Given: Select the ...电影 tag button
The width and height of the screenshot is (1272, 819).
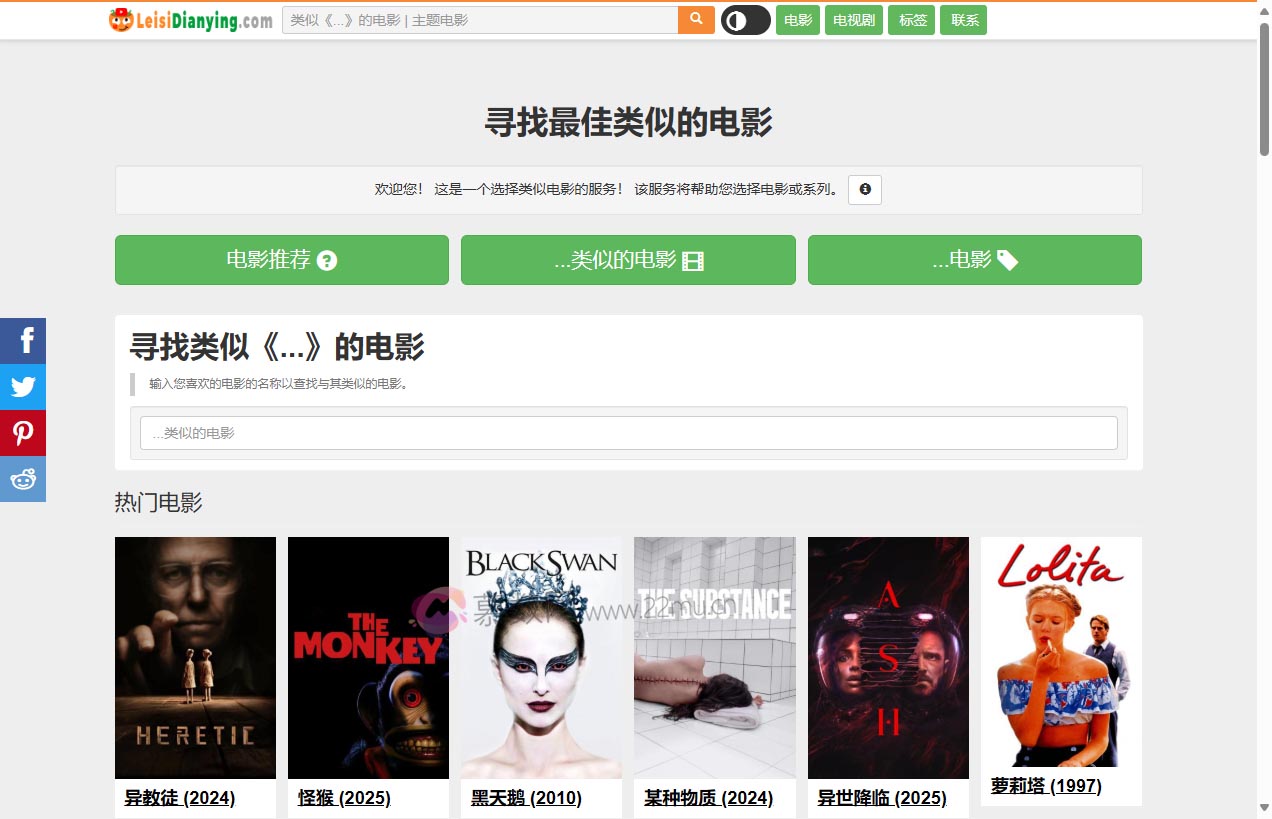Looking at the screenshot, I should click(x=974, y=260).
